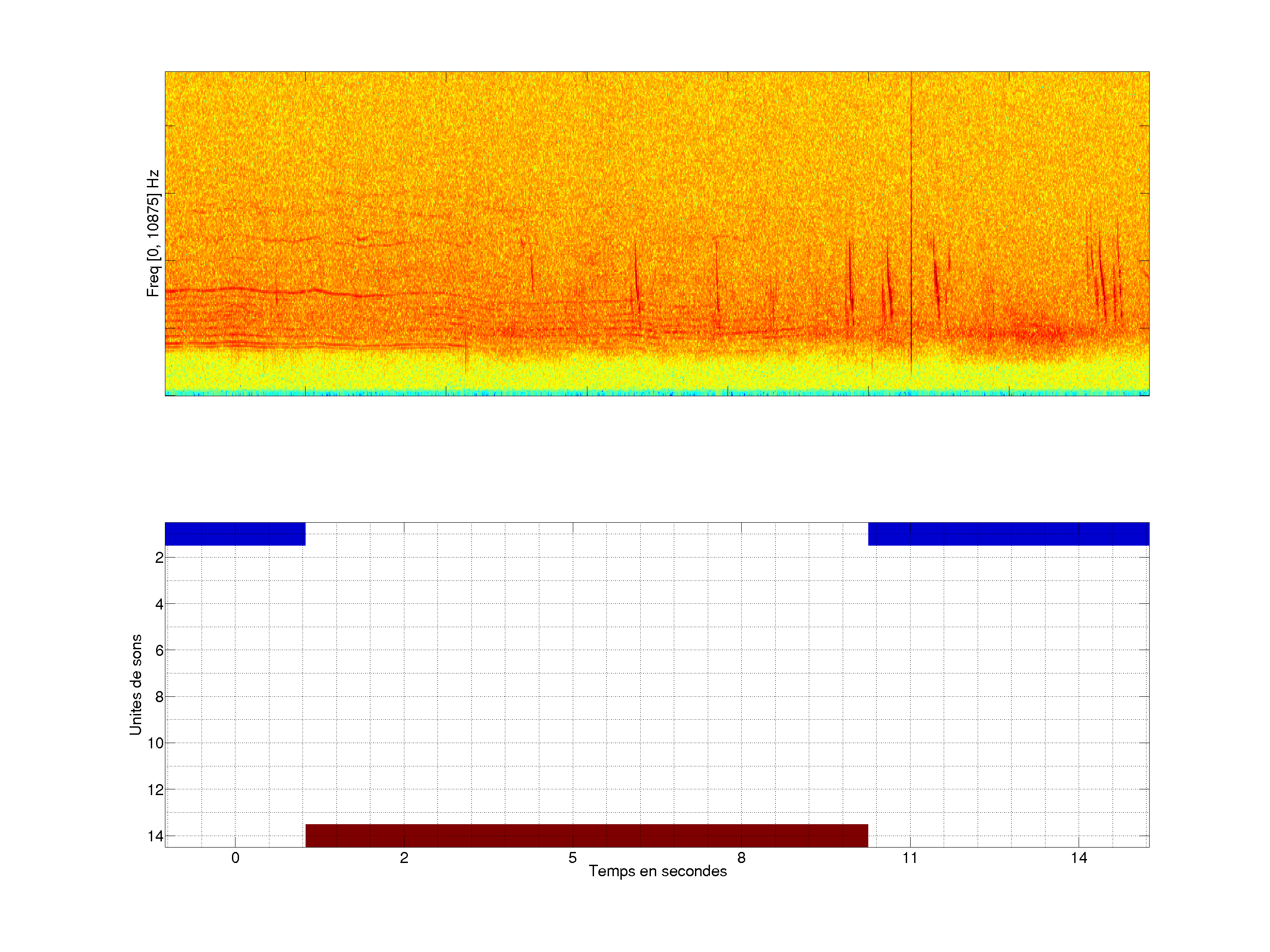
Task: Click y-axis tick label 6
Action: (x=159, y=650)
